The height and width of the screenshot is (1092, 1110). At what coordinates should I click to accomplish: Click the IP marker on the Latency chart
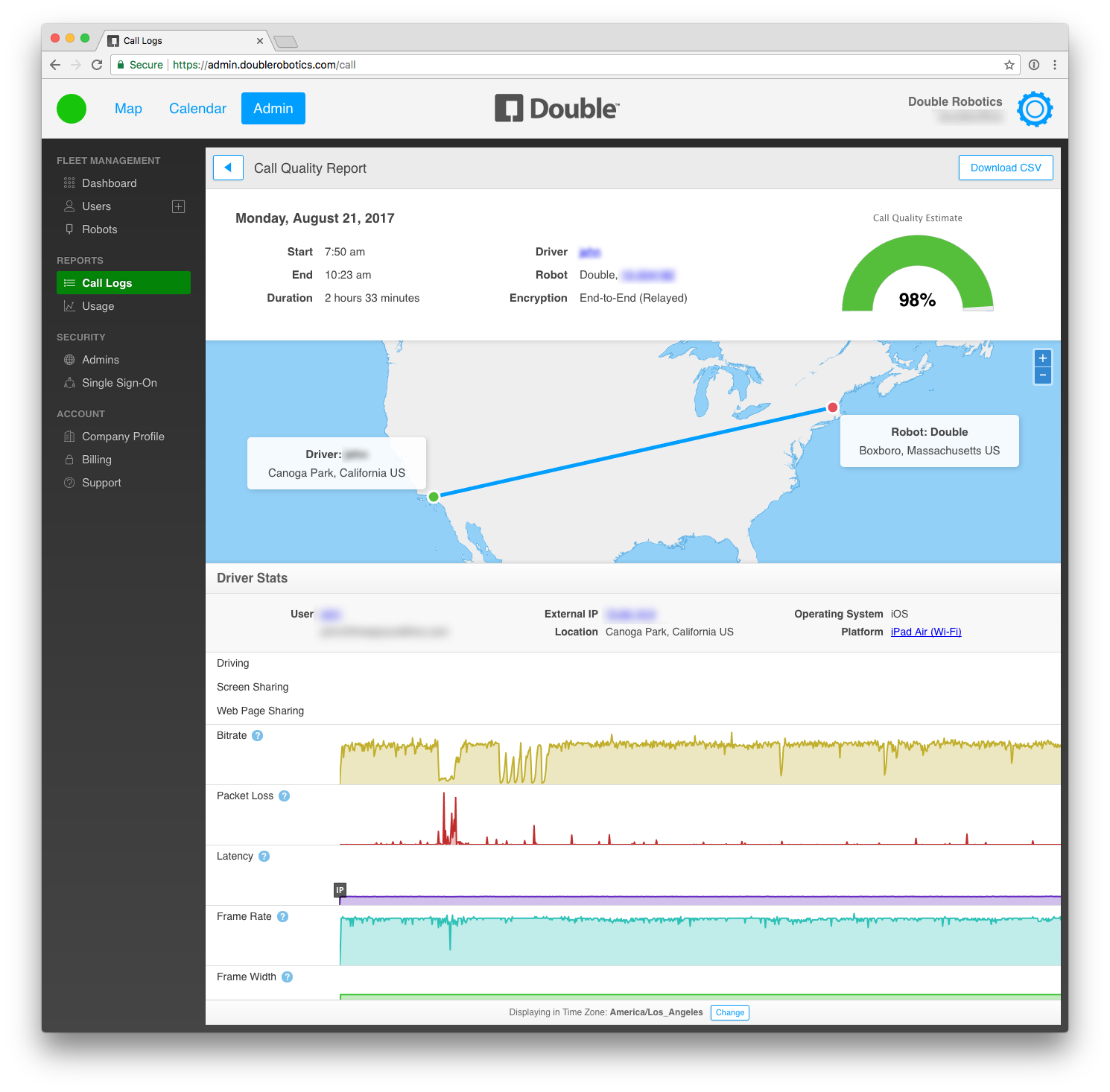[340, 890]
